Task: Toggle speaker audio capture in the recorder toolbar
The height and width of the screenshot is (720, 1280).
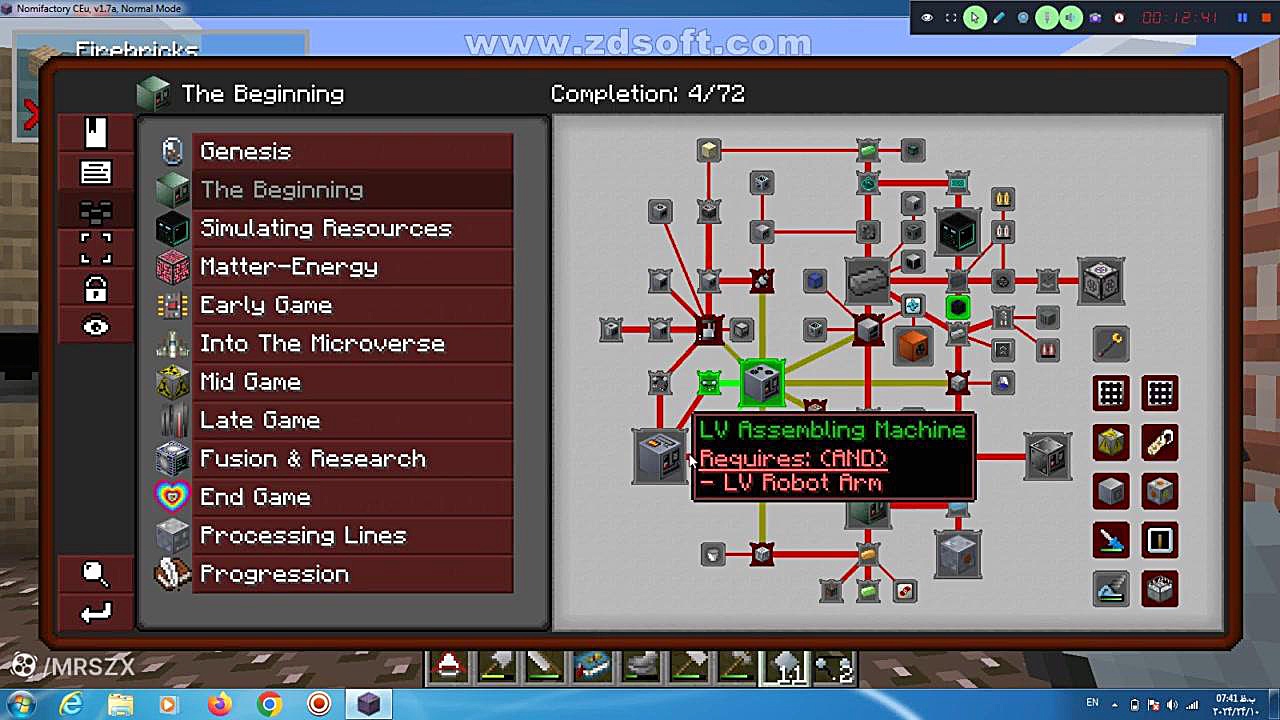Action: click(x=1071, y=18)
